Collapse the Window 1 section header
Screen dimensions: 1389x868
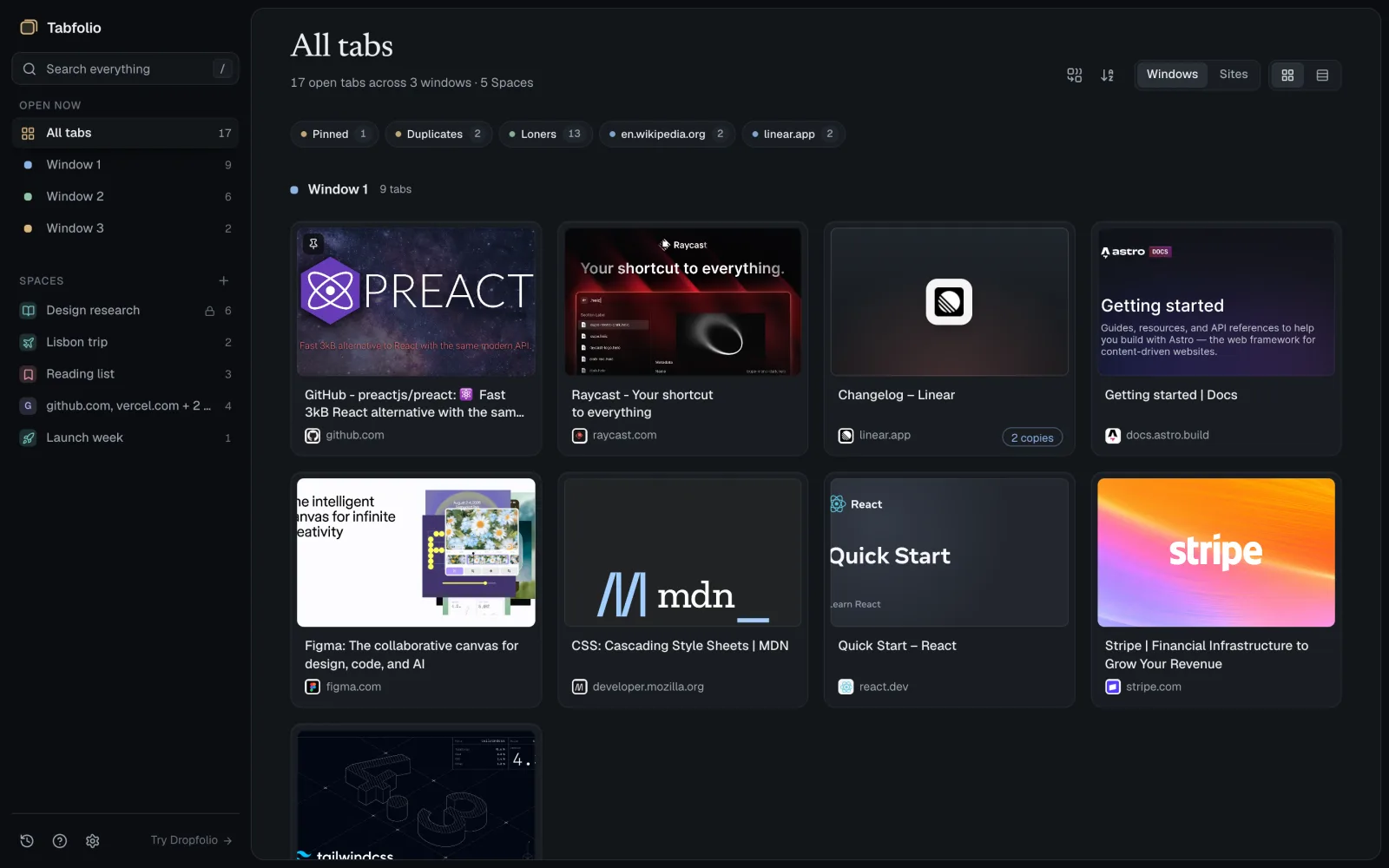351,189
